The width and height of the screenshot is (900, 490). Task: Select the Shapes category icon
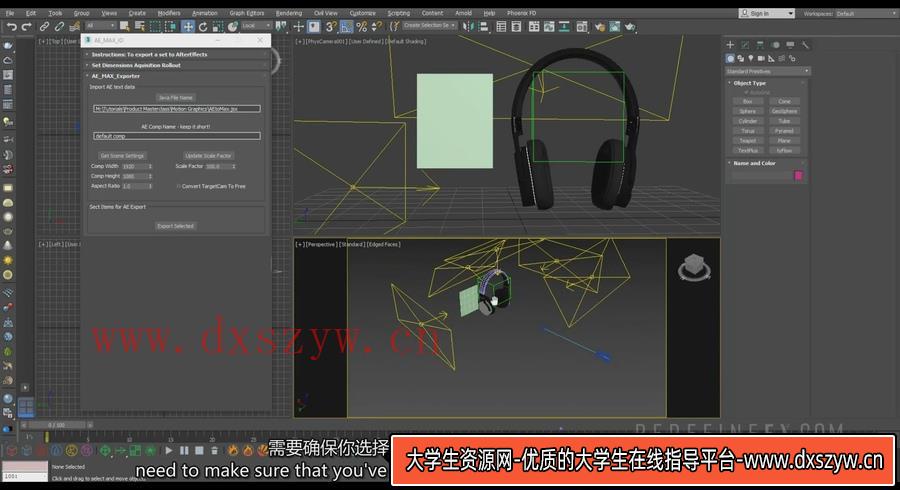pyautogui.click(x=740, y=59)
